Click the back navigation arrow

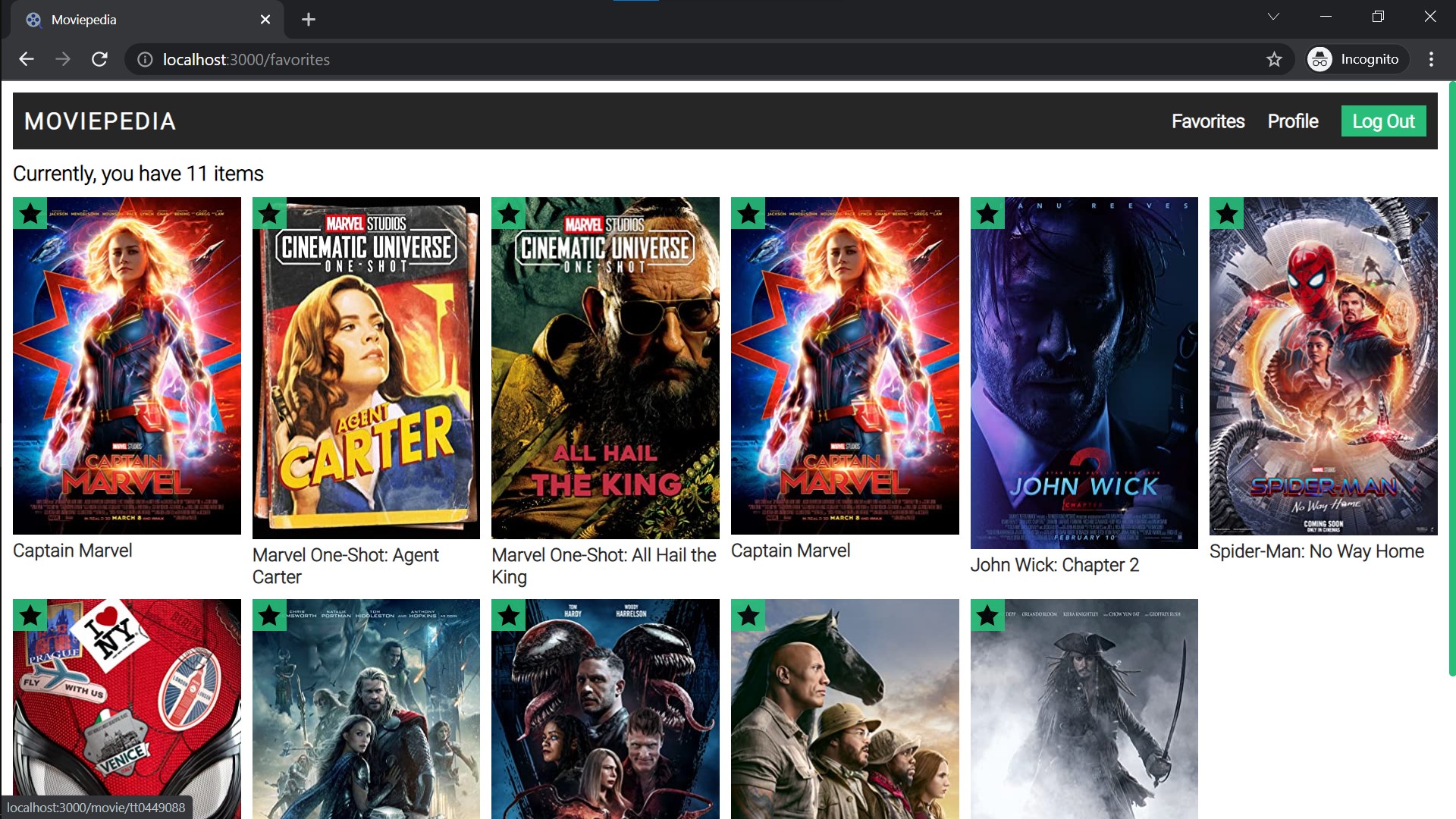pos(27,59)
